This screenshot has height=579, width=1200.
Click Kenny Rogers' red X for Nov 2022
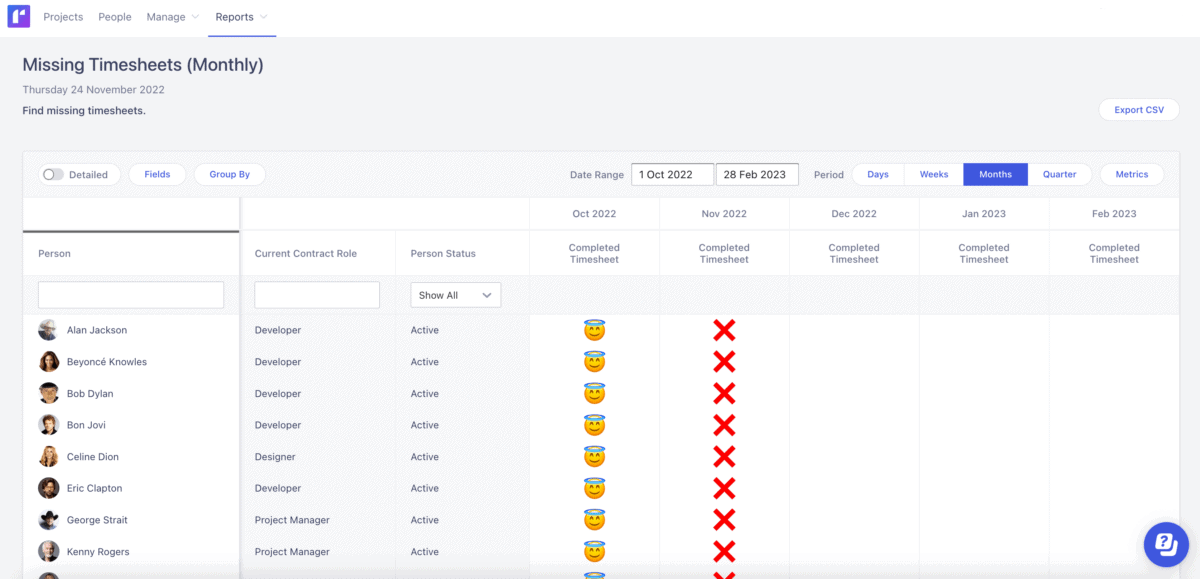723,551
